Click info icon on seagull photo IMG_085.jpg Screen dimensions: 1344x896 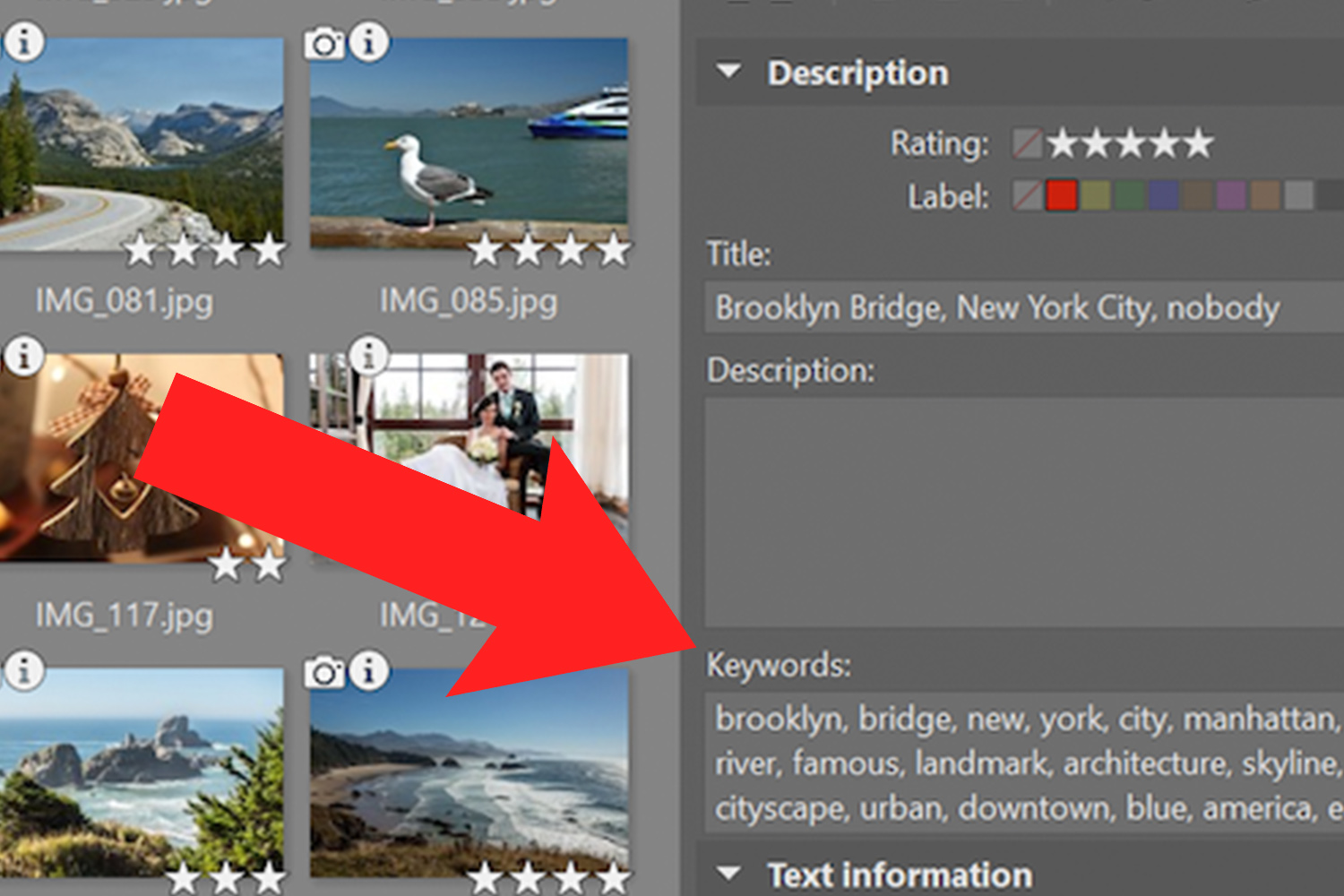tap(368, 42)
